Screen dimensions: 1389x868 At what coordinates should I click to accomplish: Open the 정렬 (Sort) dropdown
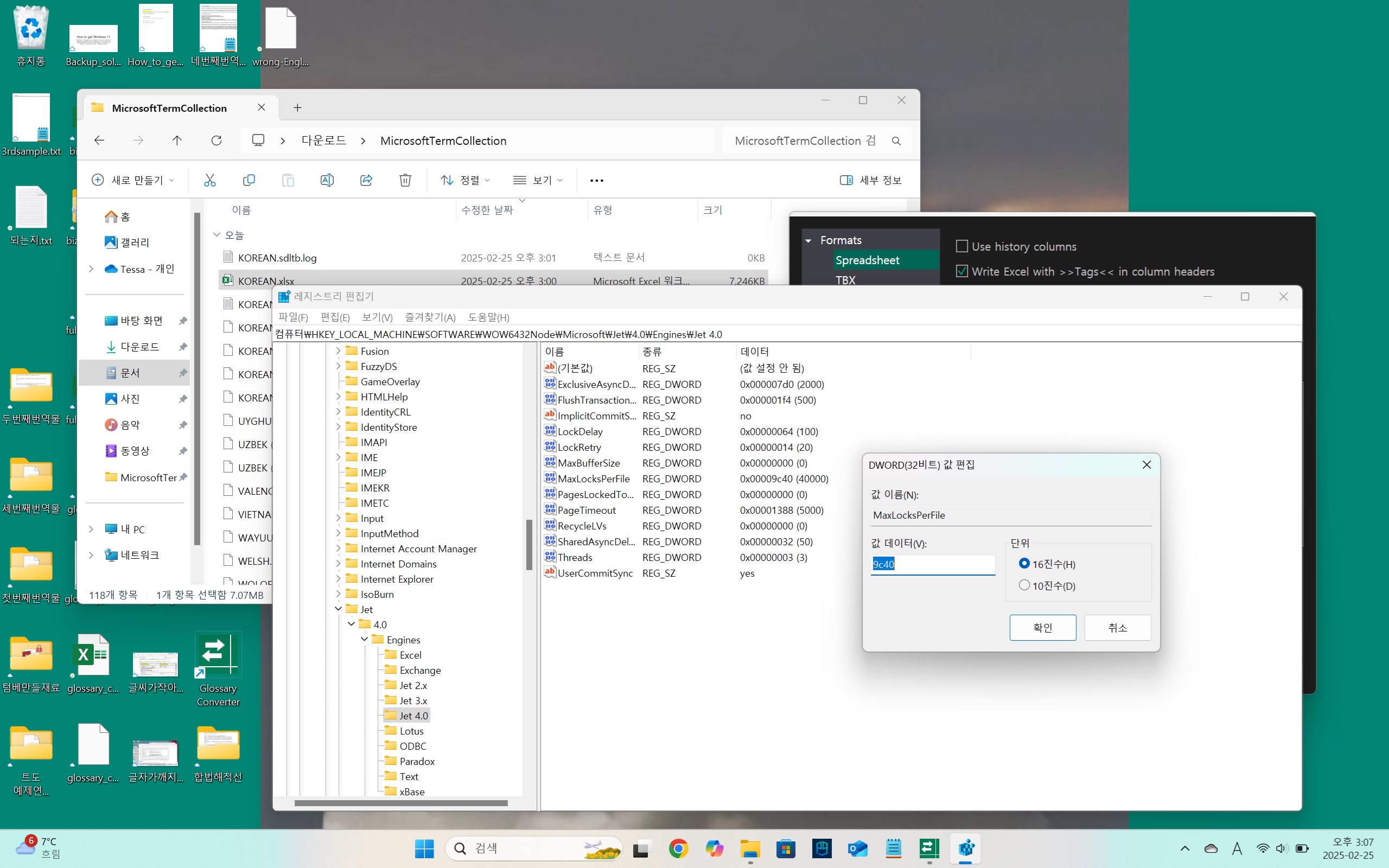click(465, 180)
